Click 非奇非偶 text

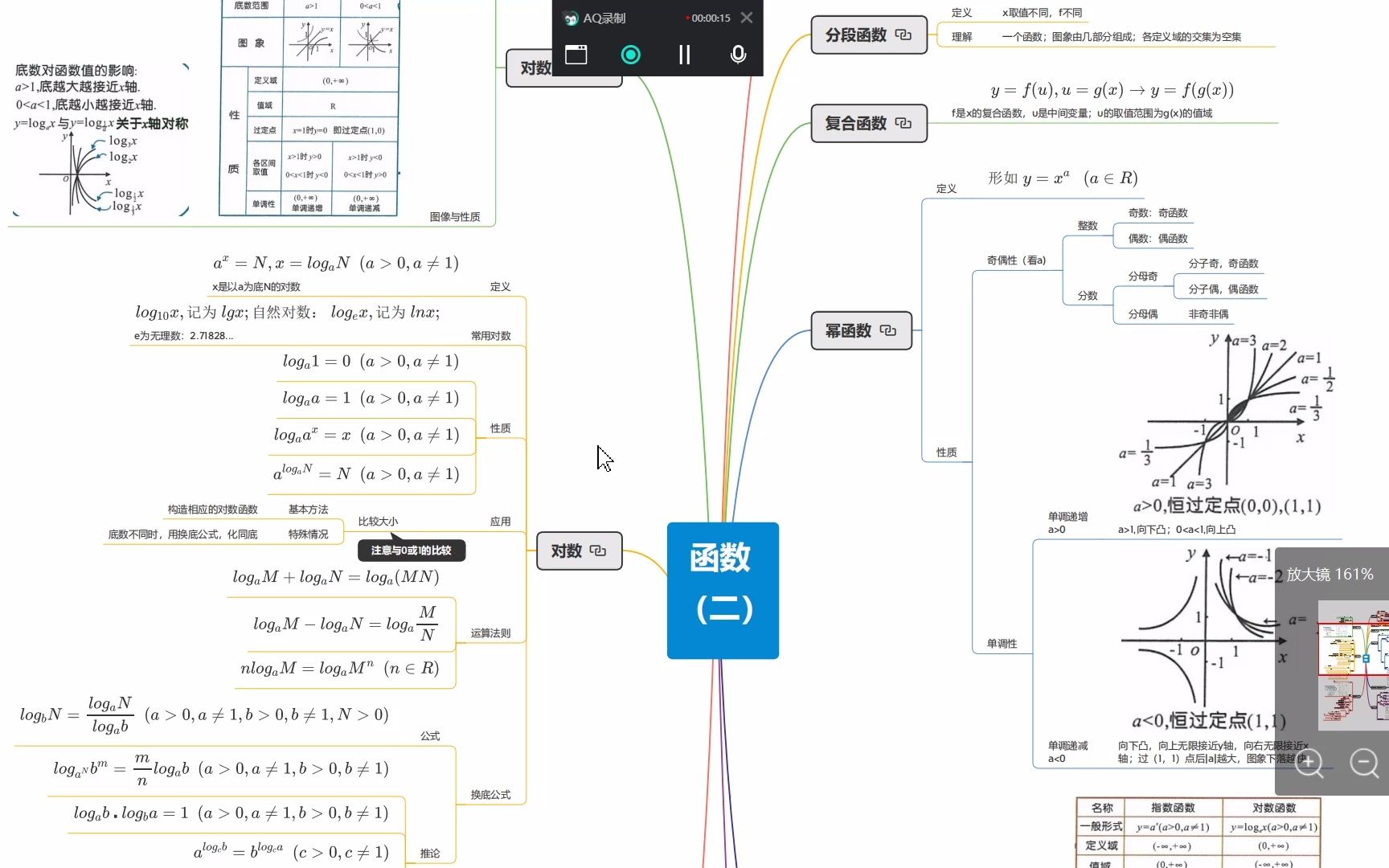pyautogui.click(x=1208, y=314)
